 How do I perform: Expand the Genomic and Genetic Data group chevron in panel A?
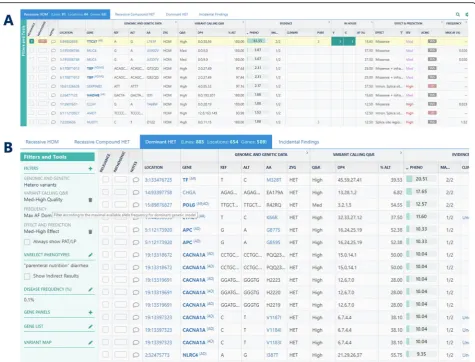pyautogui.click(x=176, y=23)
